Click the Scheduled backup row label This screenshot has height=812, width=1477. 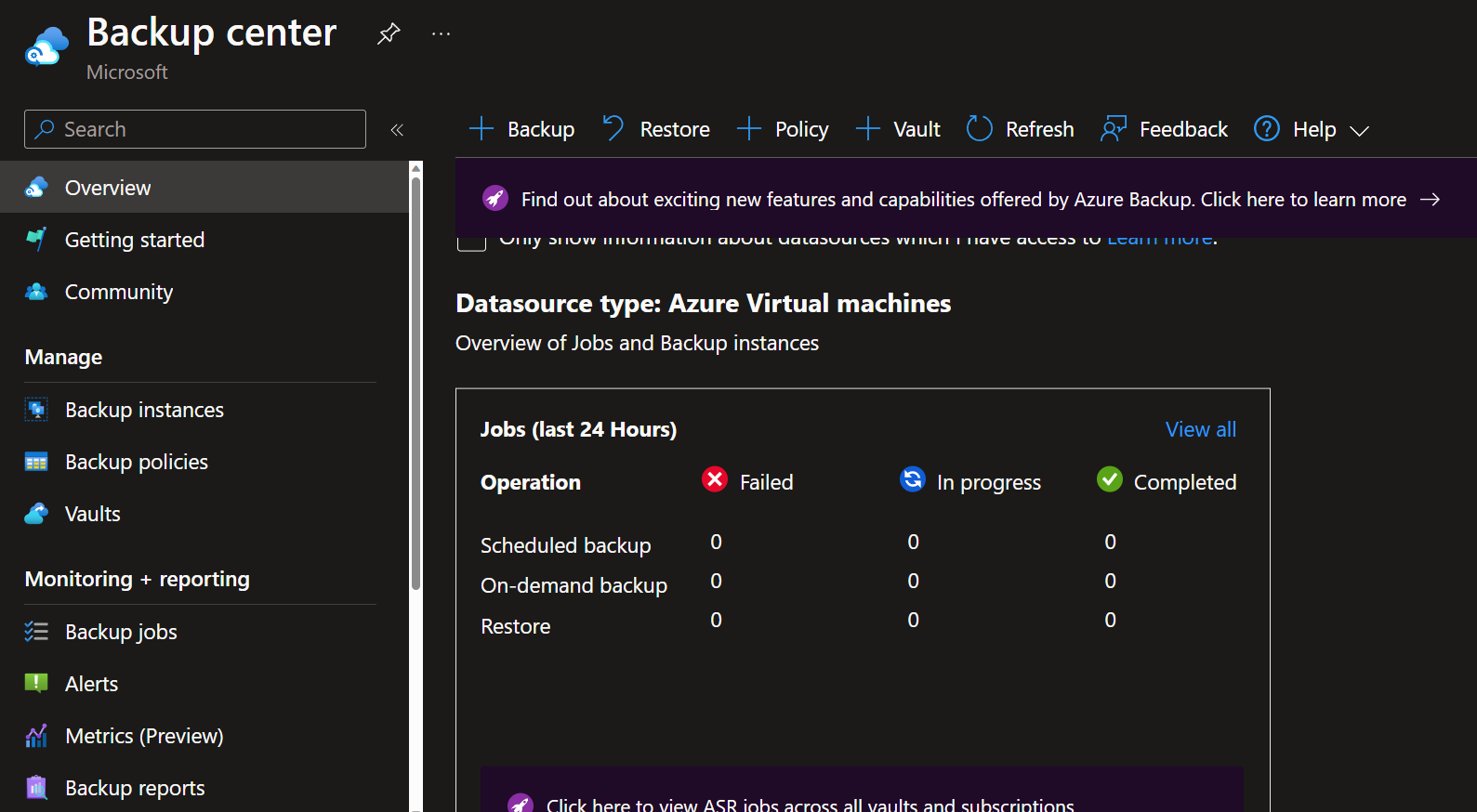pos(566,545)
